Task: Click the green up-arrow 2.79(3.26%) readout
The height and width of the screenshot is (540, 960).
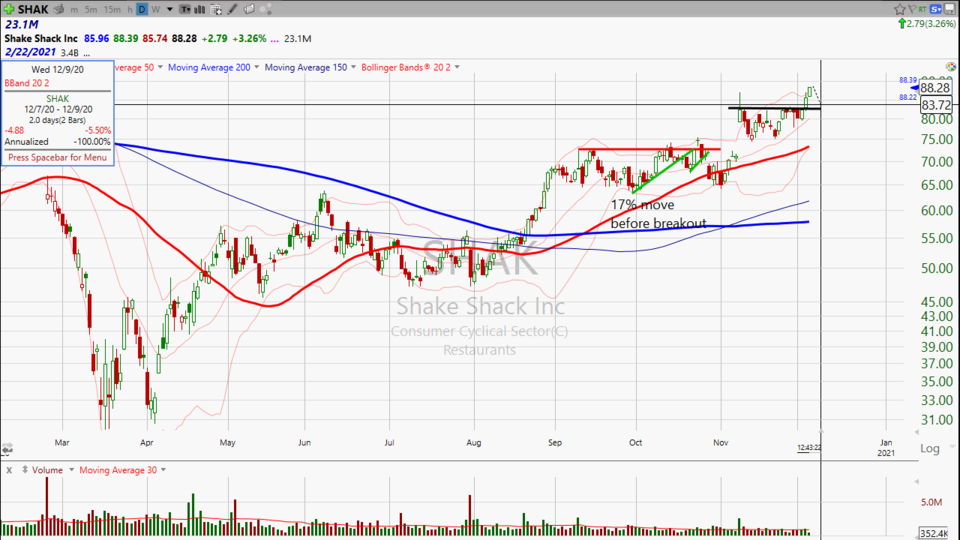Action: [x=926, y=24]
